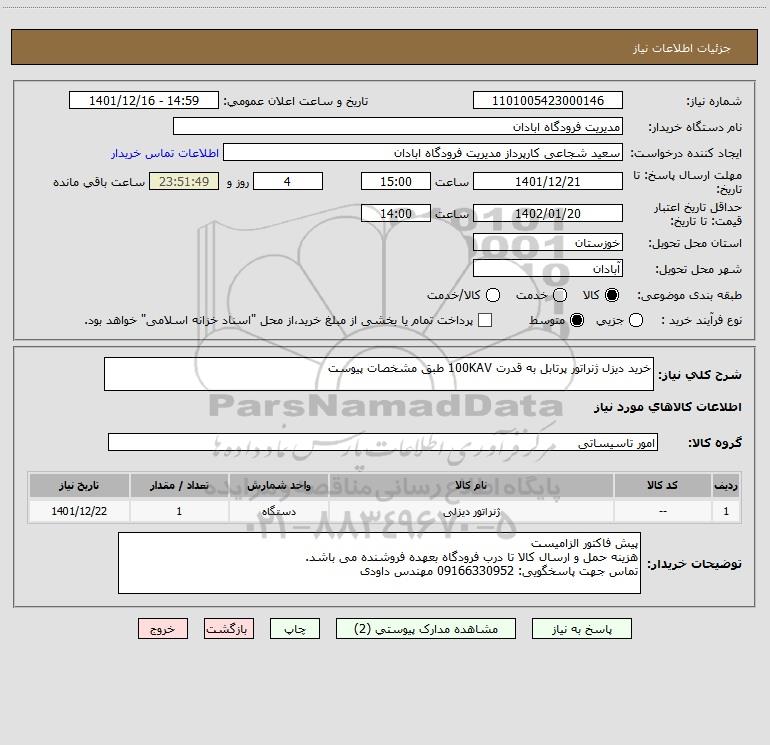Toggle the اسناد خزانه اسلامی payment checkbox
Image resolution: width=770 pixels, height=745 pixels.
(x=485, y=320)
